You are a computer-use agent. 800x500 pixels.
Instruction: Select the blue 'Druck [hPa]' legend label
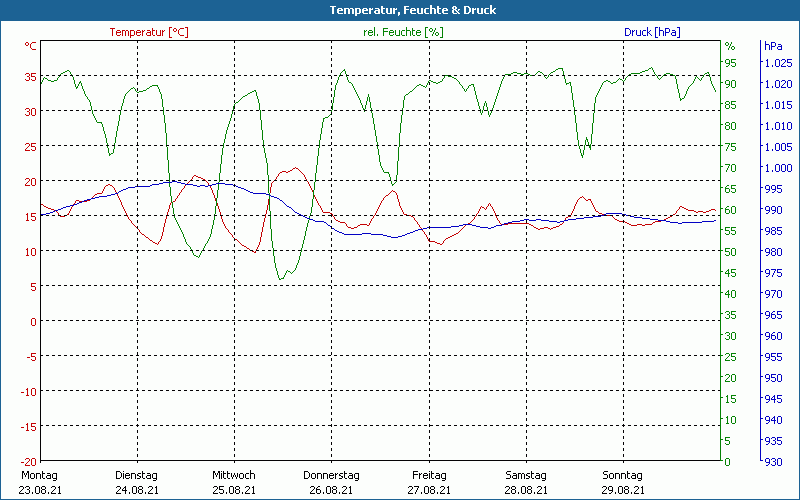[x=652, y=32]
